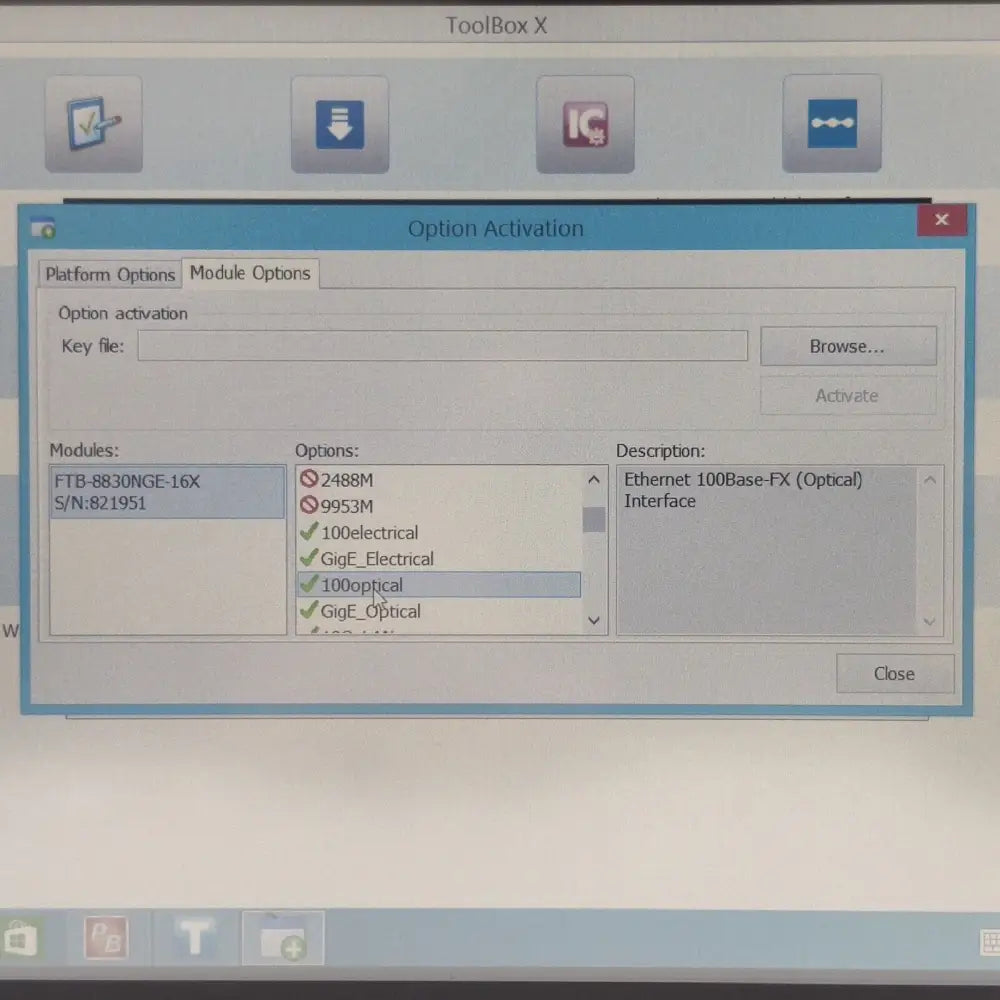Click the Key file input field

pos(442,347)
